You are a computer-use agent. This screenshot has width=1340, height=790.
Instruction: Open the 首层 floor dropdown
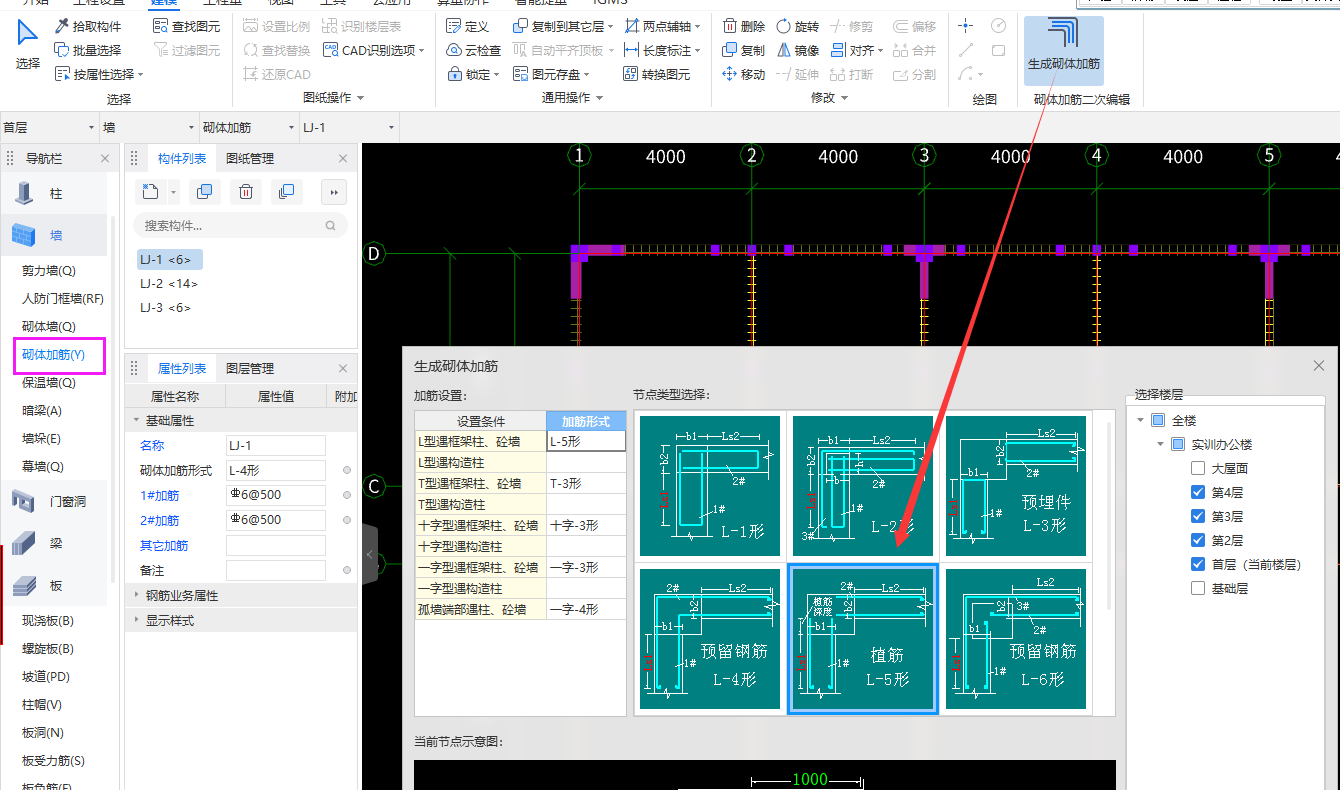50,127
